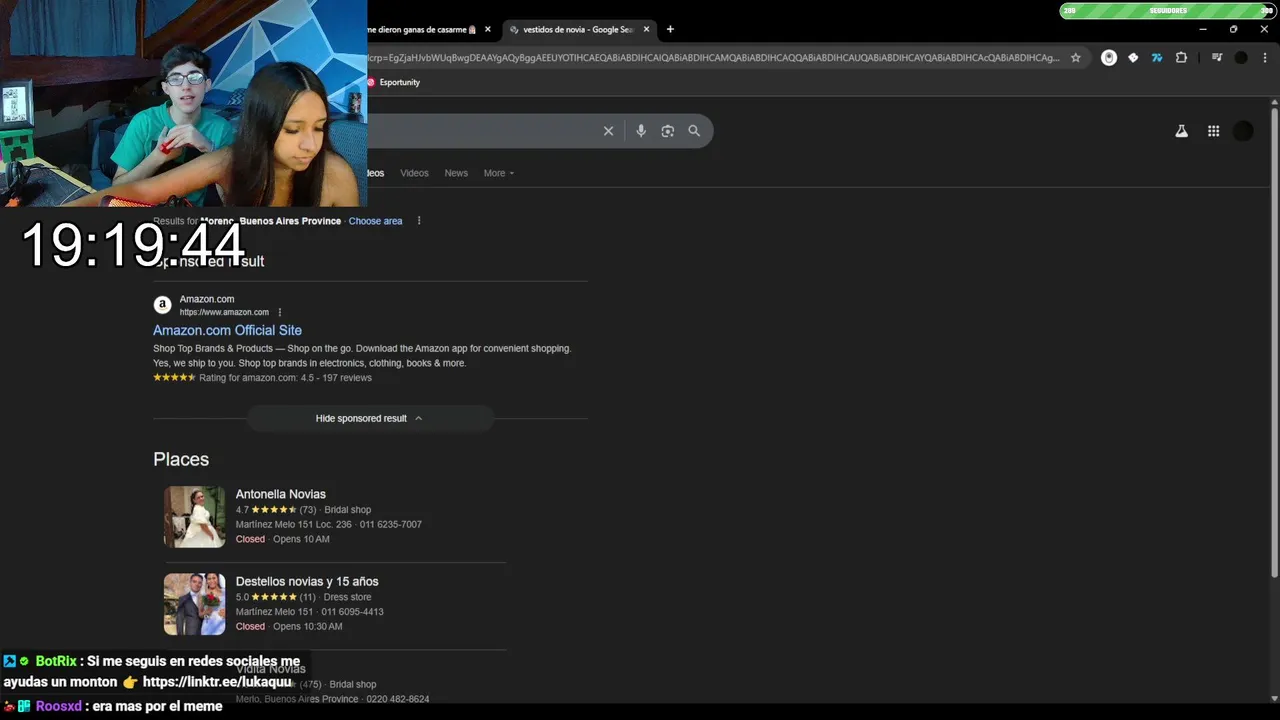Bookmark this page with the star icon
The width and height of the screenshot is (1280, 720).
(1076, 58)
